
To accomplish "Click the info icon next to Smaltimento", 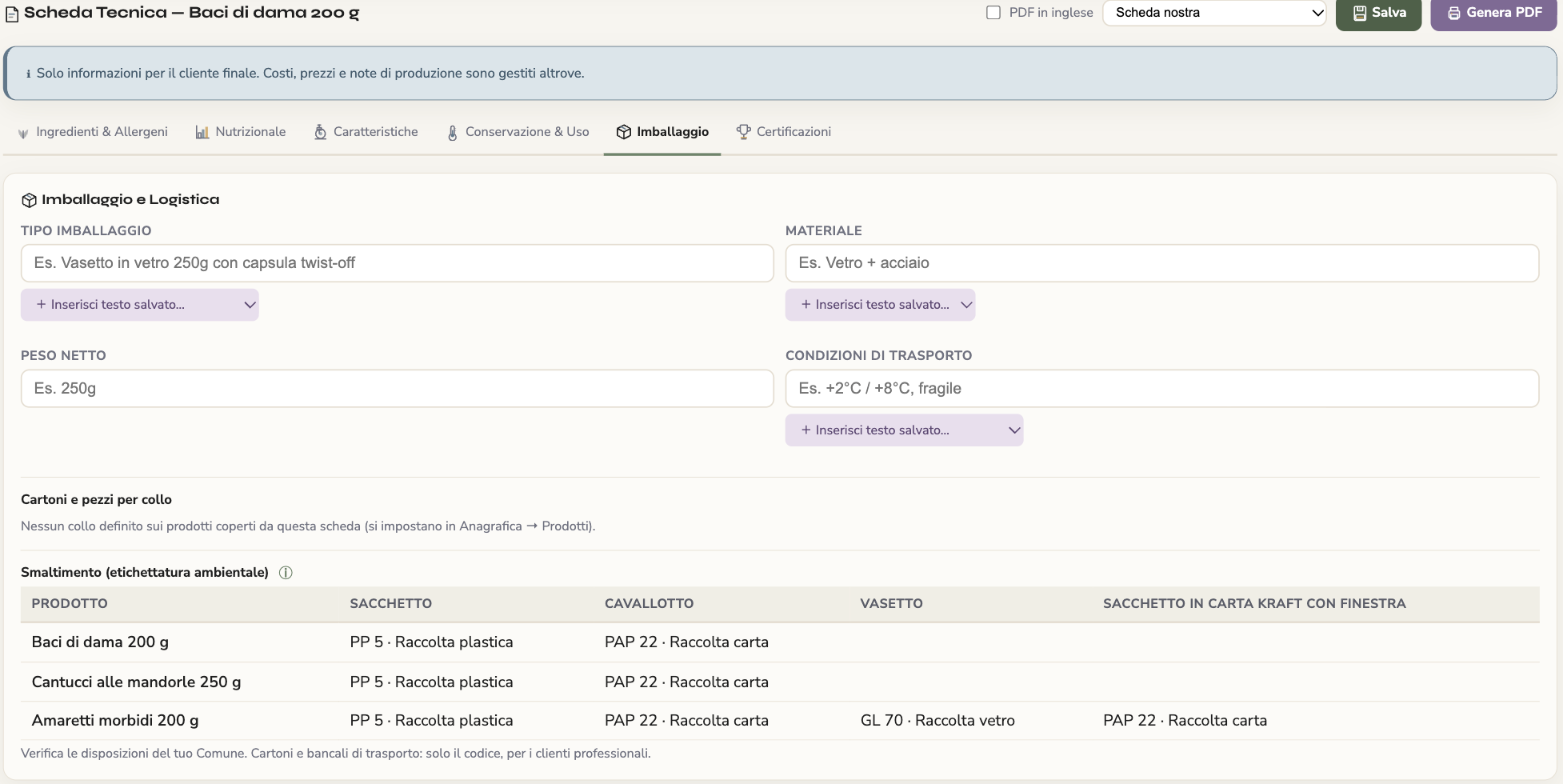I will point(286,573).
